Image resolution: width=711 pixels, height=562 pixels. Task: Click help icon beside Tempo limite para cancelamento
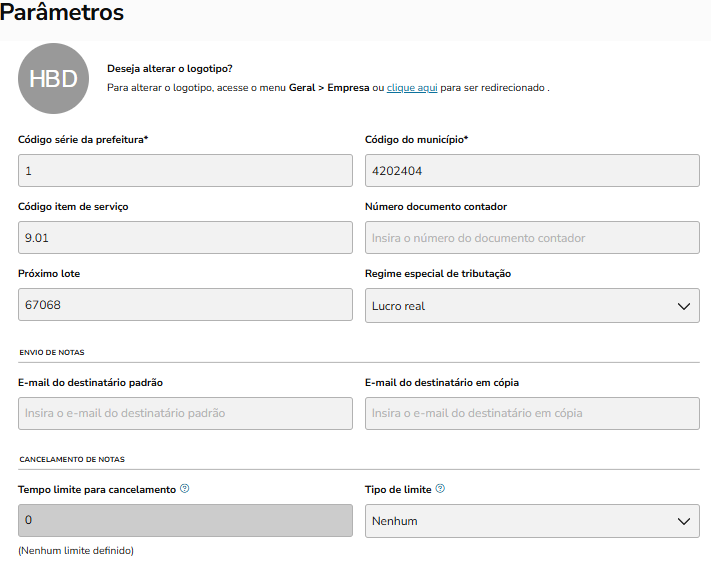click(x=185, y=489)
